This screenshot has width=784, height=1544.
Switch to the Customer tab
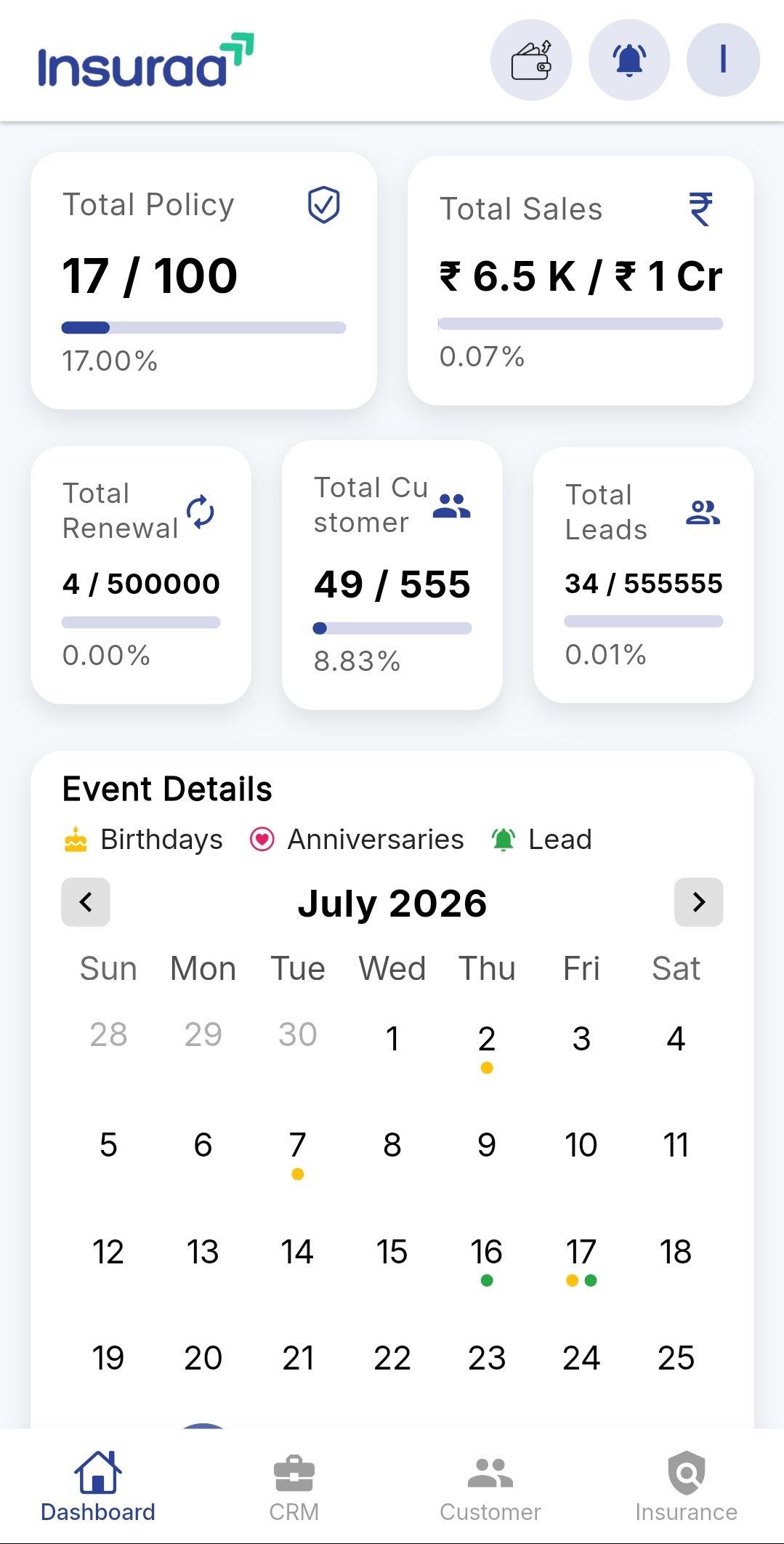490,1488
